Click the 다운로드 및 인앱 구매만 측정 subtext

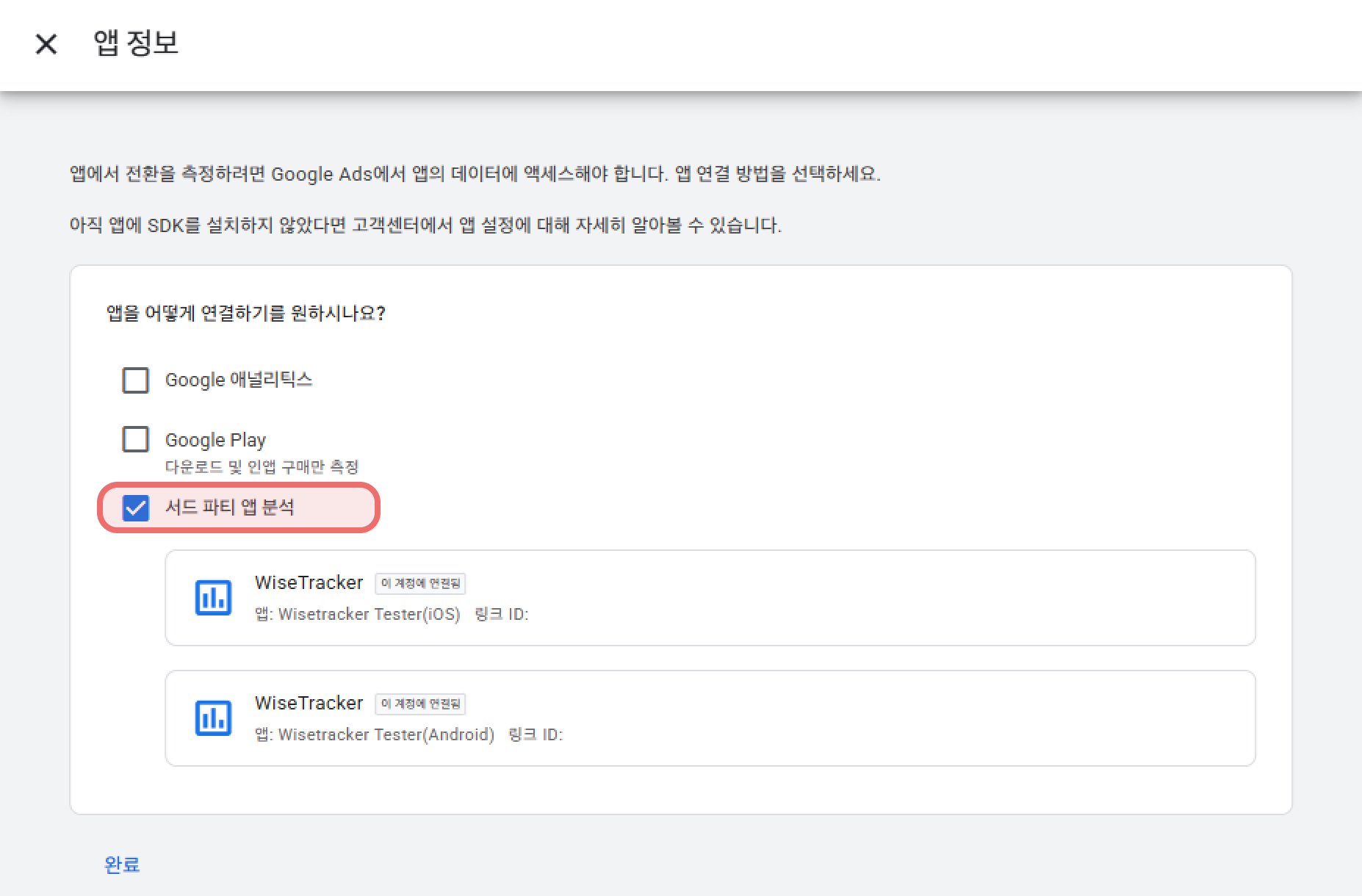(x=262, y=467)
